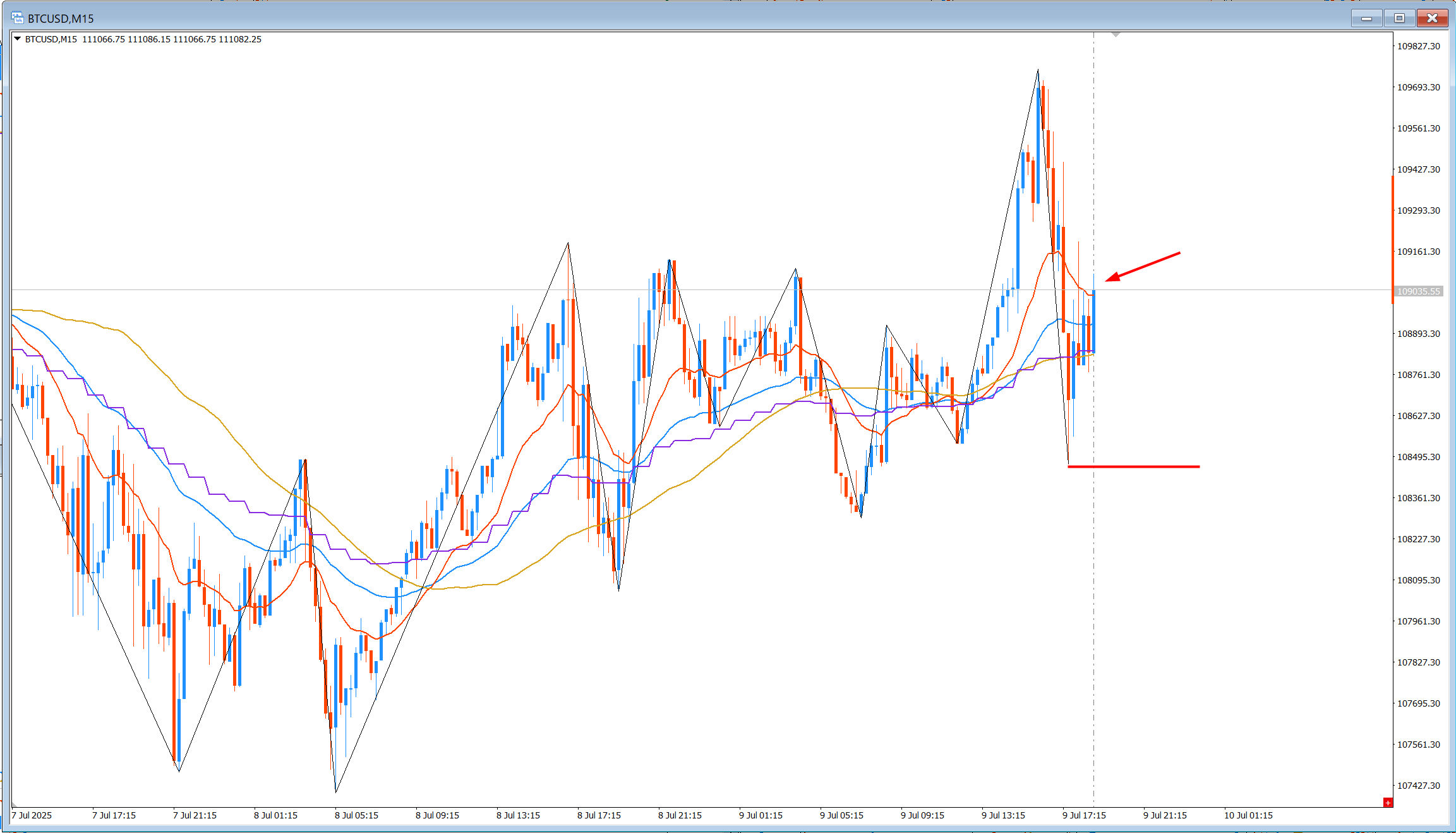
Task: Click time axis label 9 Jul 17:15
Action: pyautogui.click(x=1084, y=815)
